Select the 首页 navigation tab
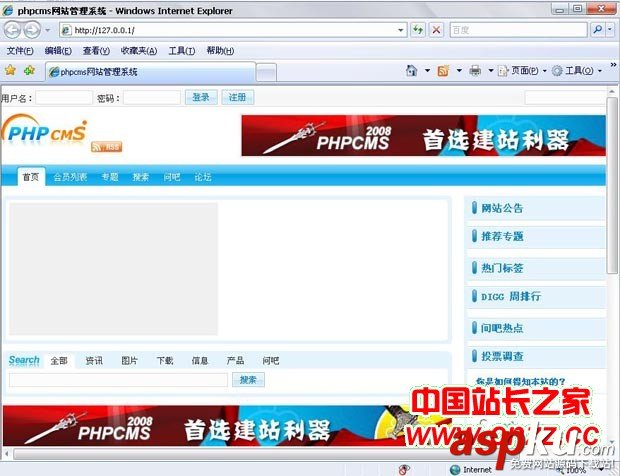 point(31,177)
